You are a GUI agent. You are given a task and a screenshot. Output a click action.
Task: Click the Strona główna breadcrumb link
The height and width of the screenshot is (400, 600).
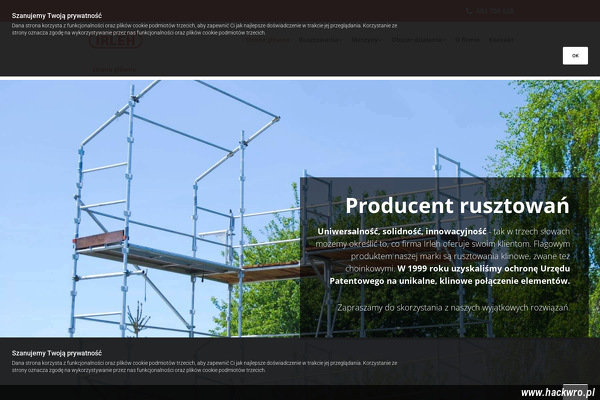click(x=114, y=70)
